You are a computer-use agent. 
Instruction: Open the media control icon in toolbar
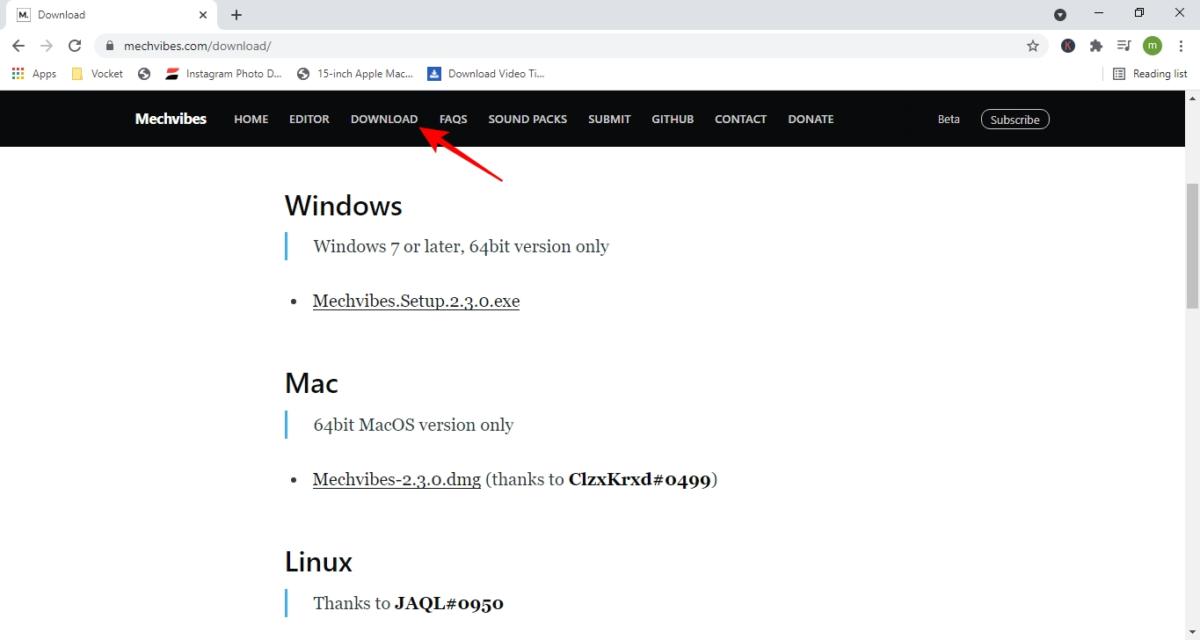(1124, 46)
